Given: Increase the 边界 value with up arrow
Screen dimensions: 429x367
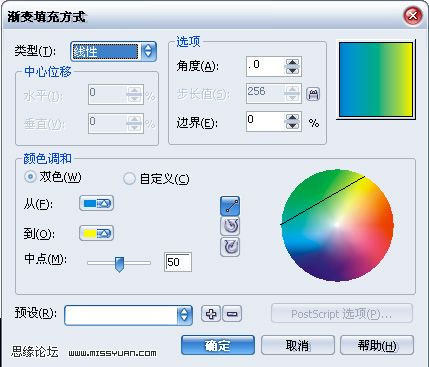Looking at the screenshot, I should pos(293,118).
